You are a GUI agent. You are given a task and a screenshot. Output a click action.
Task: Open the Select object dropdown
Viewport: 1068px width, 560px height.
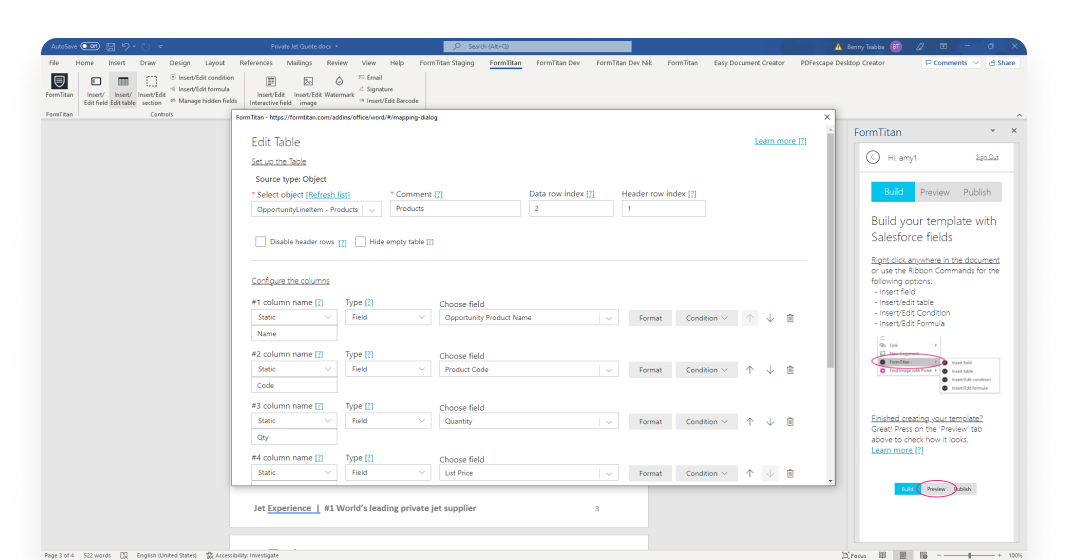[x=316, y=210]
